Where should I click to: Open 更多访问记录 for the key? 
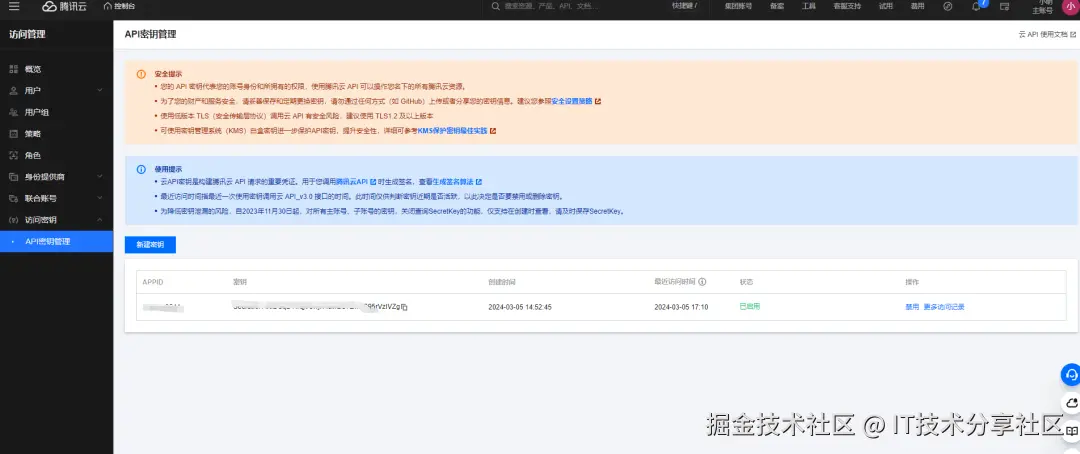[944, 307]
